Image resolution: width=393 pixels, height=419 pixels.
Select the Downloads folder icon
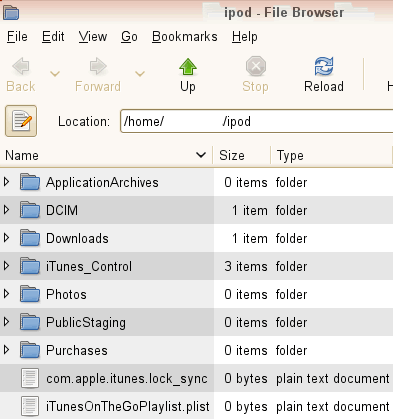30,238
